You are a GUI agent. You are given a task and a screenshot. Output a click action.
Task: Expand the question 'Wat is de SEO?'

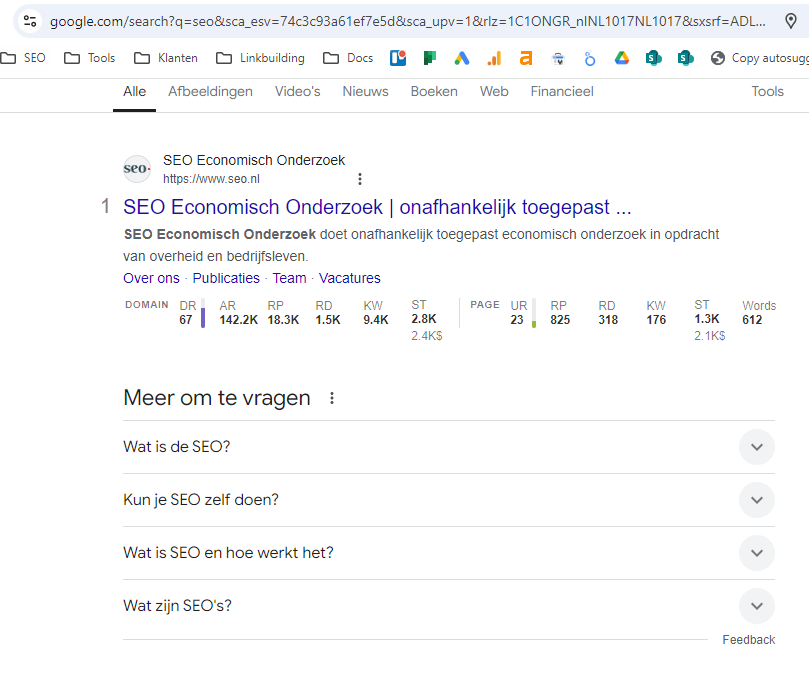click(x=756, y=447)
